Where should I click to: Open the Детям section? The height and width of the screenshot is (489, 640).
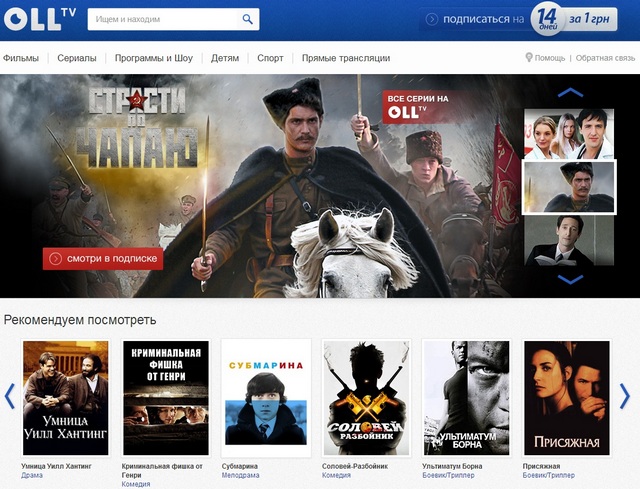[225, 58]
